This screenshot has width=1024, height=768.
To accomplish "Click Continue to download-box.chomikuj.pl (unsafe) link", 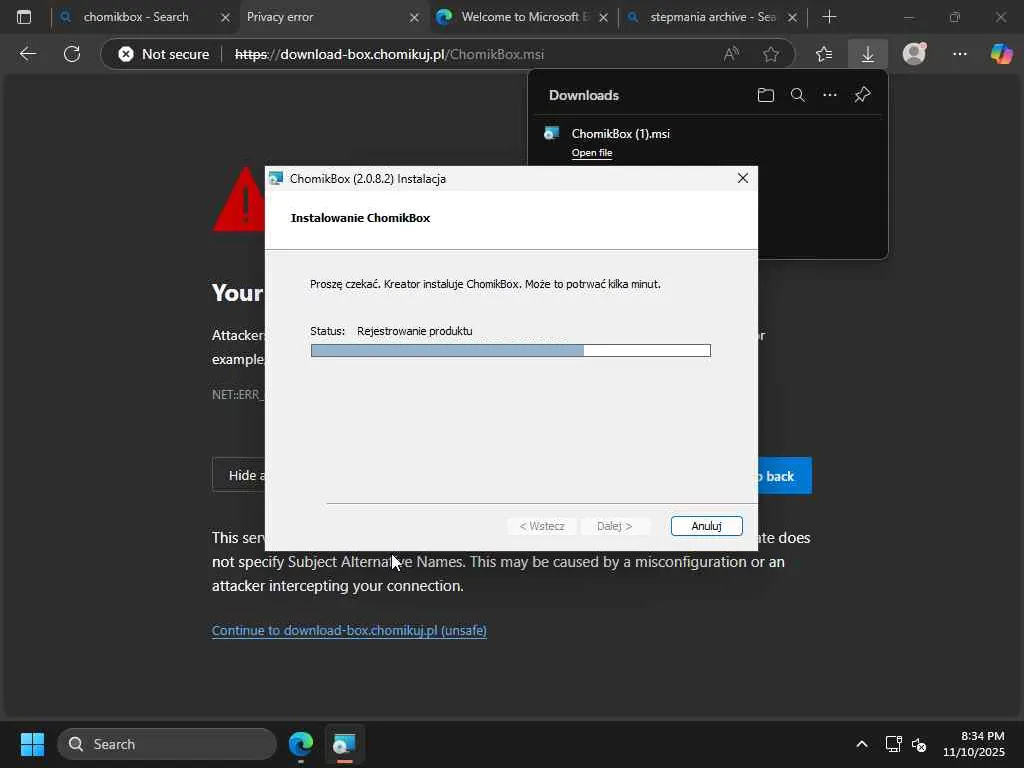I will [349, 631].
